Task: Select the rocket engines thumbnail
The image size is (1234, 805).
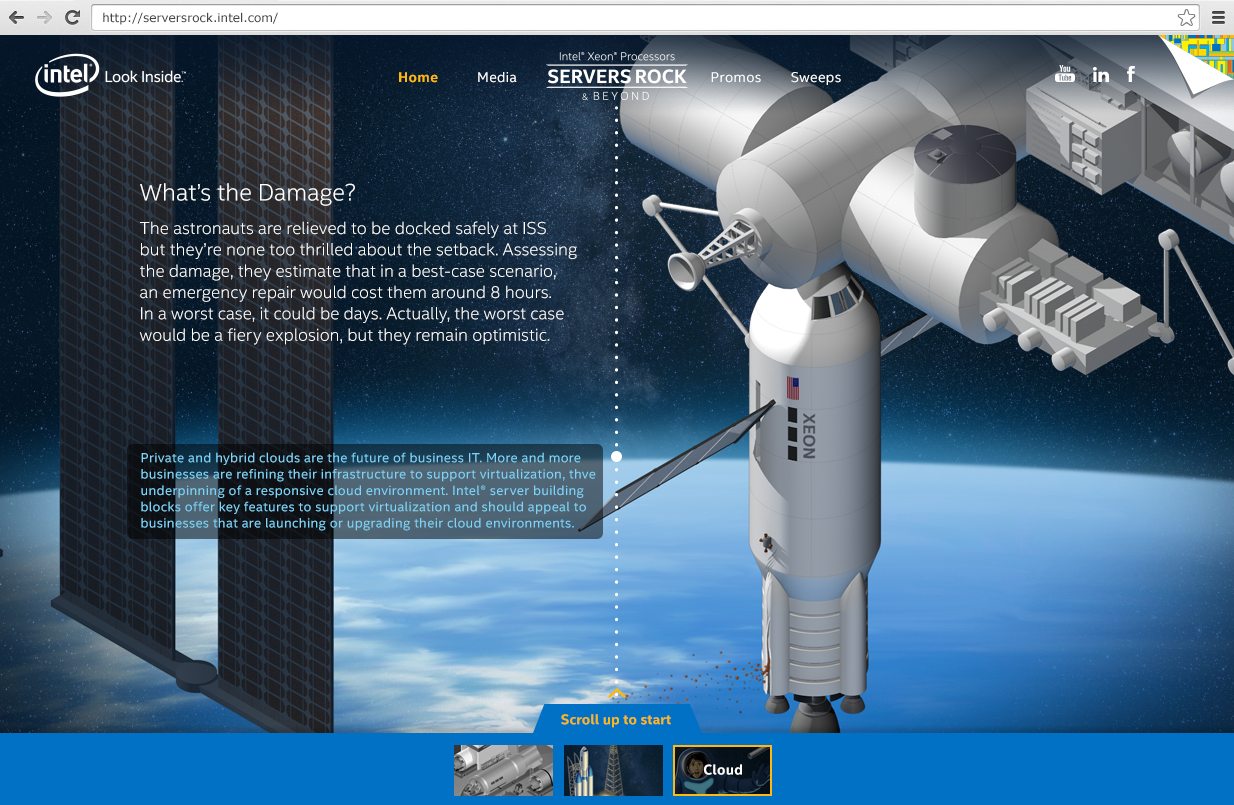Action: click(x=503, y=770)
